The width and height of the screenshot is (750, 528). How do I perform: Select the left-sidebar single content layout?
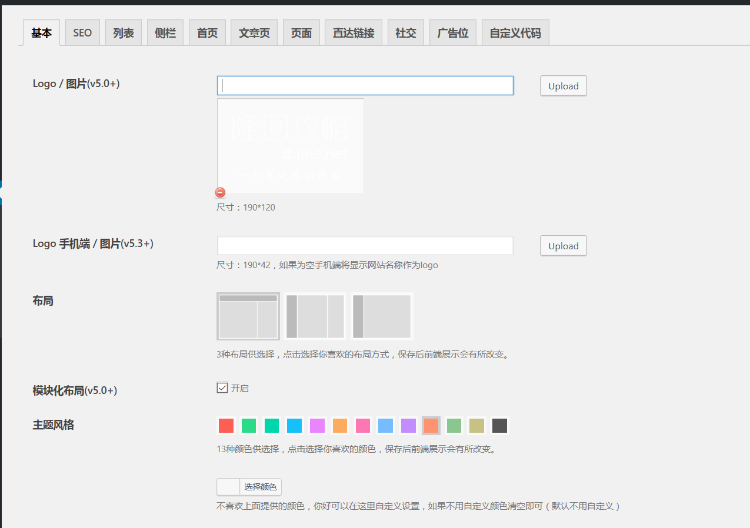(x=382, y=316)
